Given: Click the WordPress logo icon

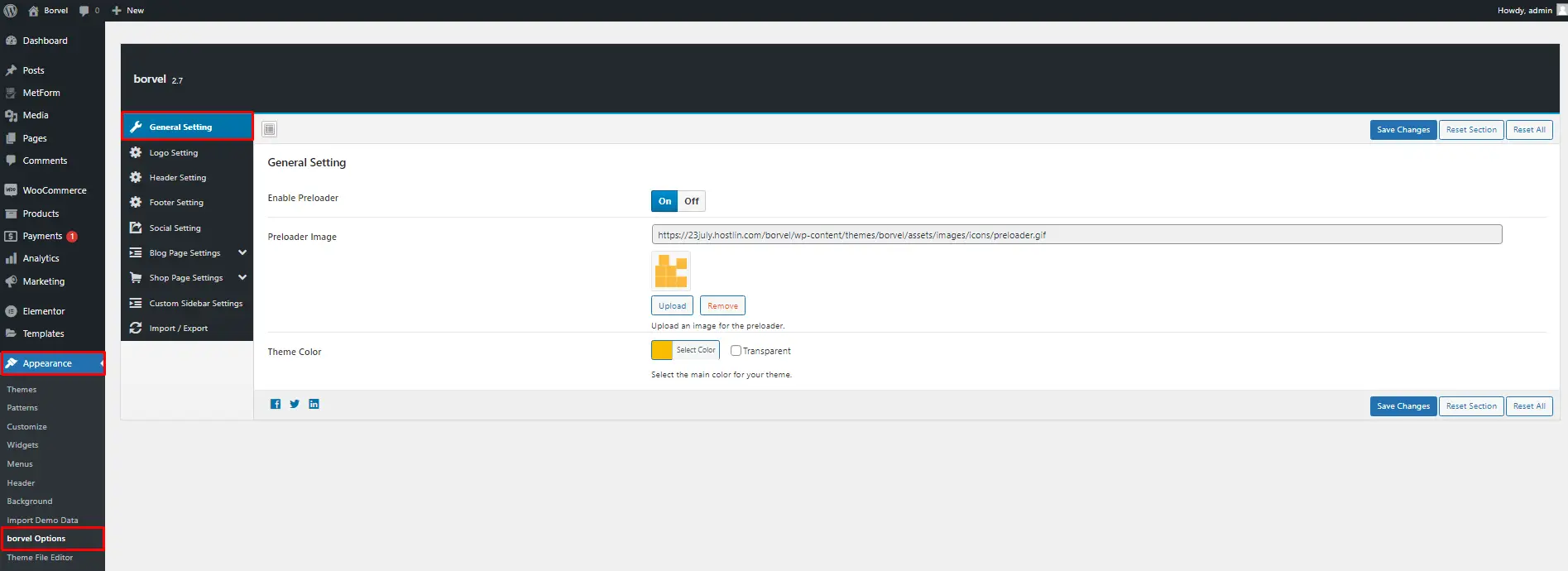Looking at the screenshot, I should point(11,11).
